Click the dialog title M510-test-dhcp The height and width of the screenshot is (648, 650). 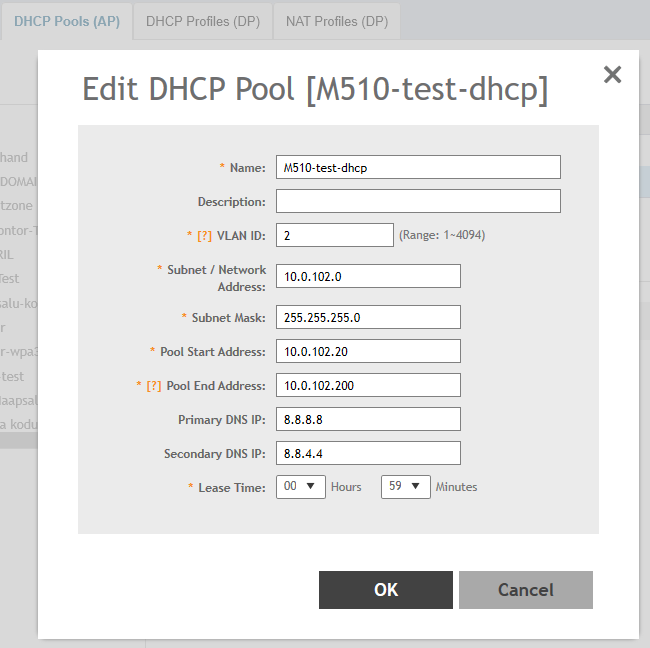point(315,89)
